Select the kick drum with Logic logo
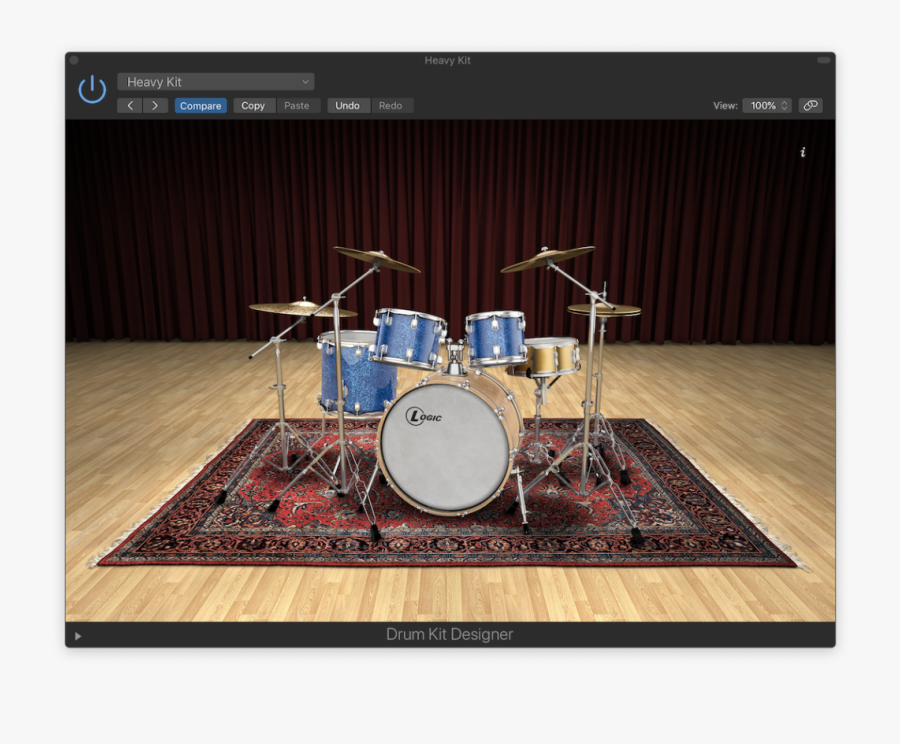 pyautogui.click(x=445, y=444)
